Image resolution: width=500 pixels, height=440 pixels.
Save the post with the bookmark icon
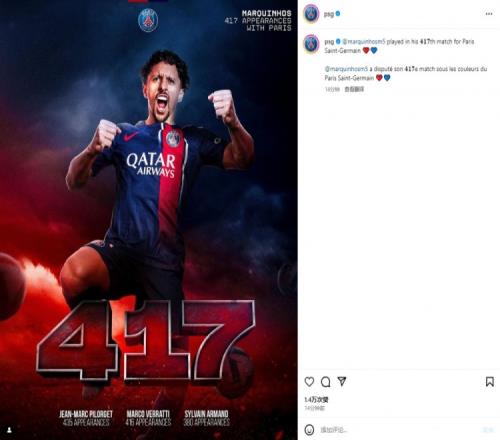489,382
